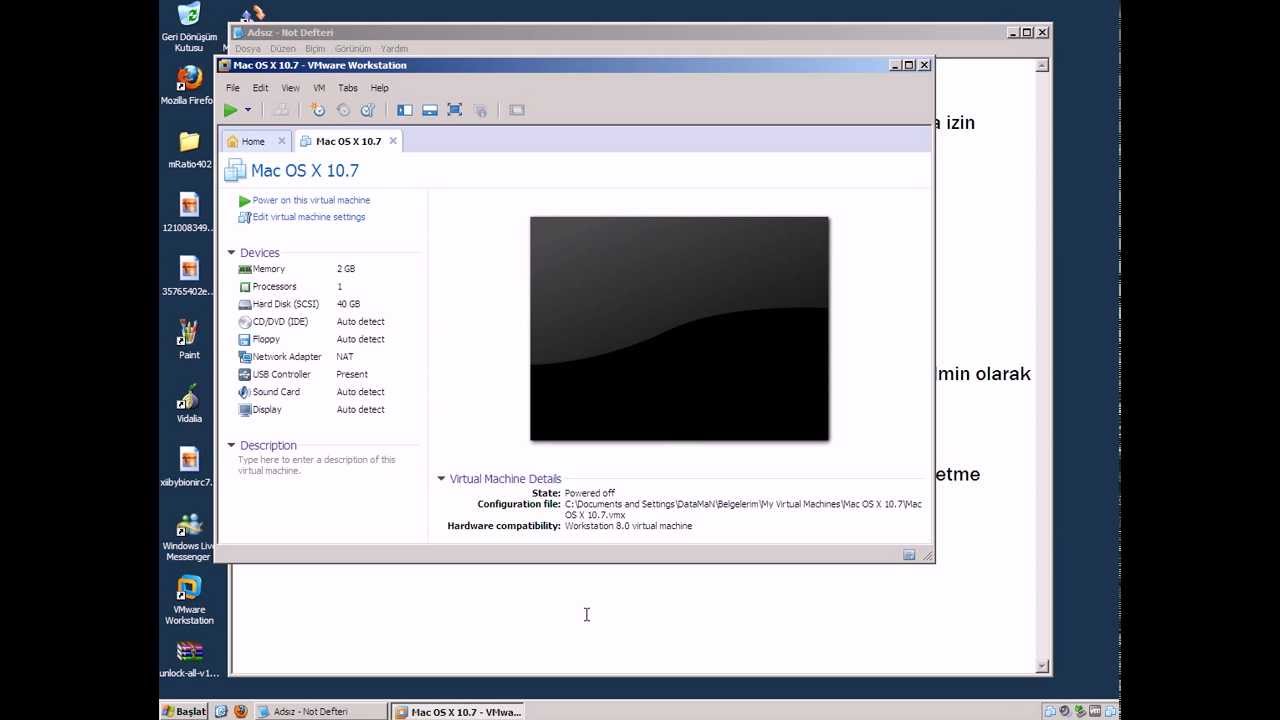
Task: Select the USB Controller device
Action: click(312, 374)
